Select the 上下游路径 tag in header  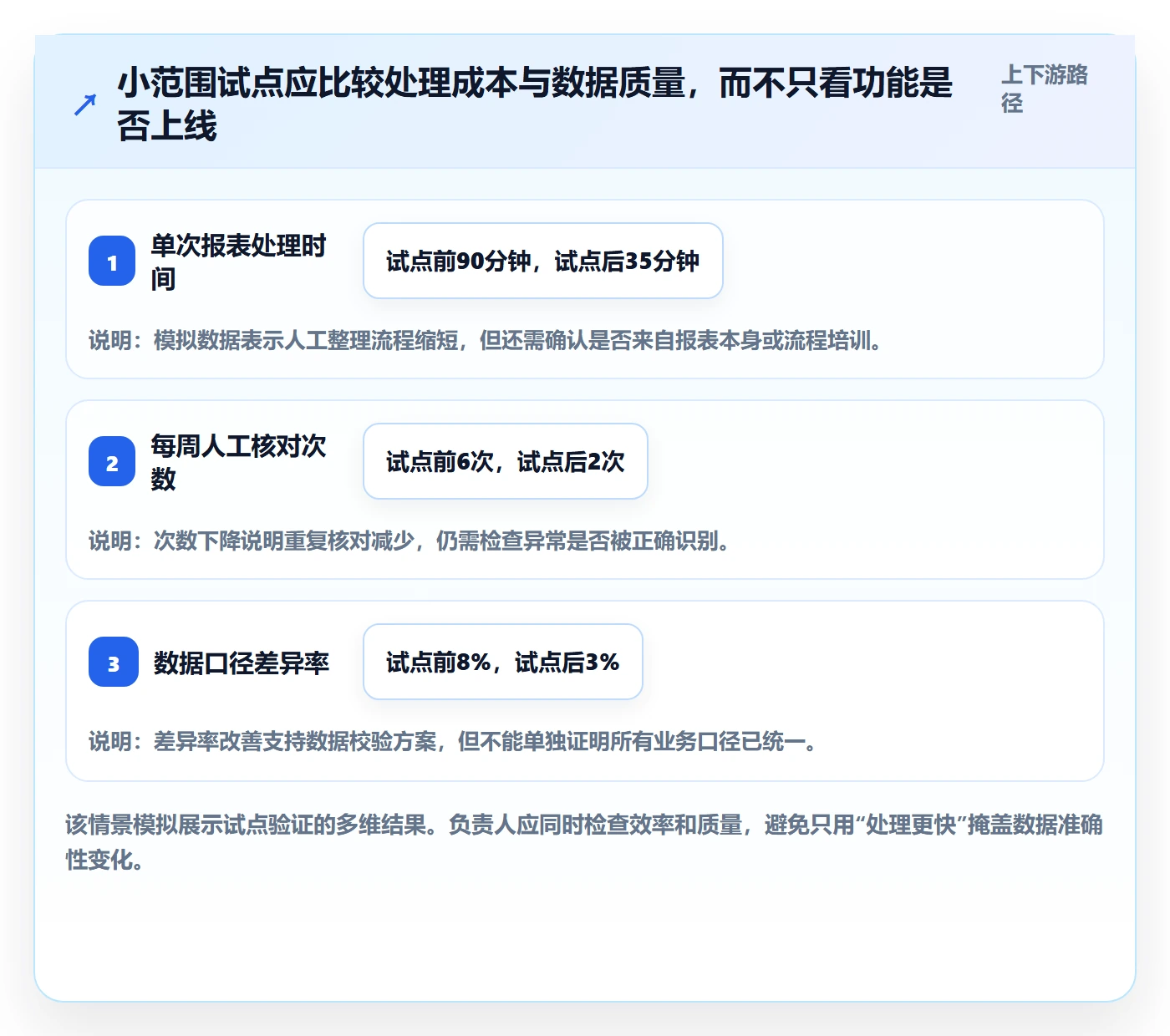(x=1045, y=89)
